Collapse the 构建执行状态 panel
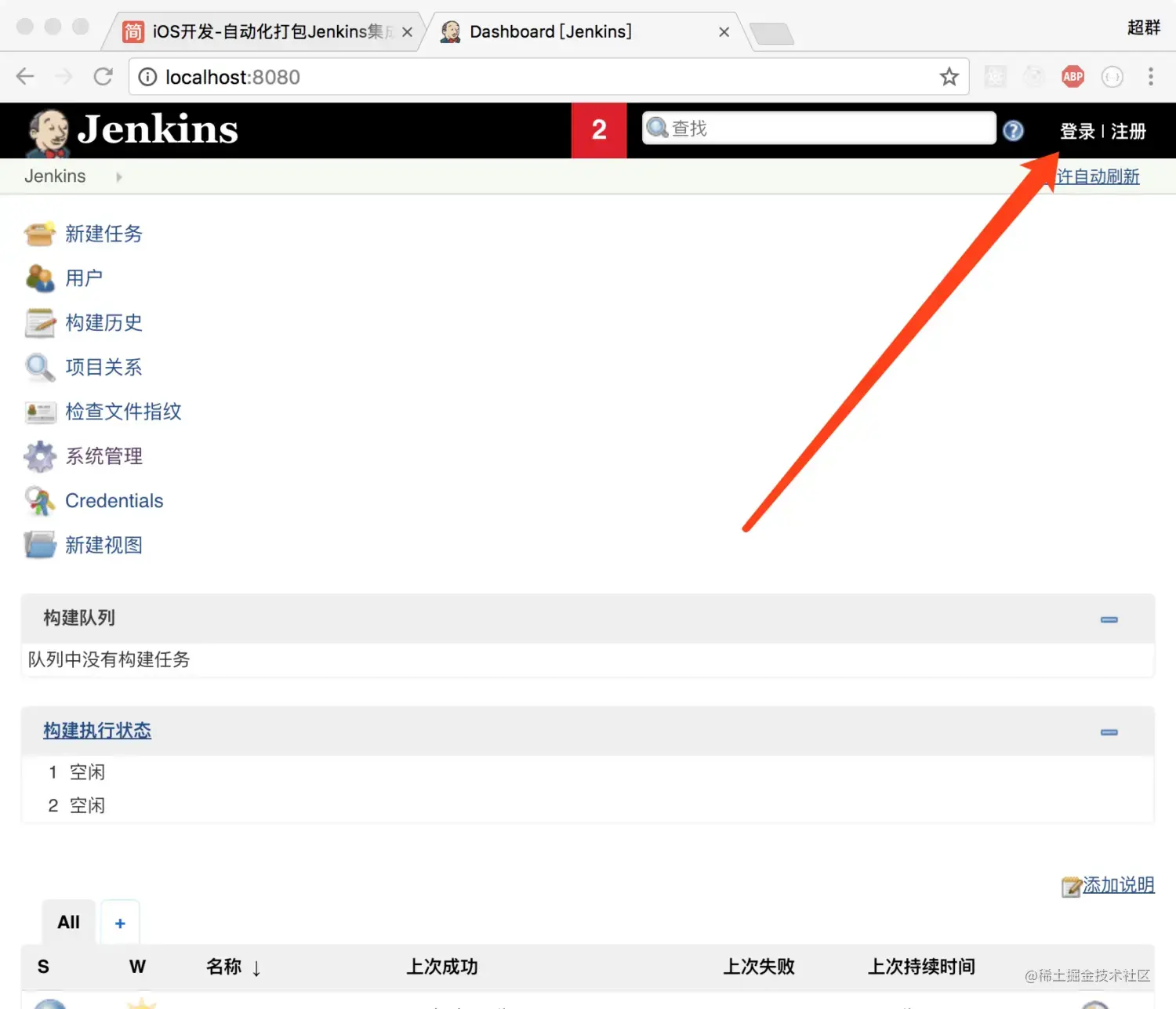 click(1109, 731)
